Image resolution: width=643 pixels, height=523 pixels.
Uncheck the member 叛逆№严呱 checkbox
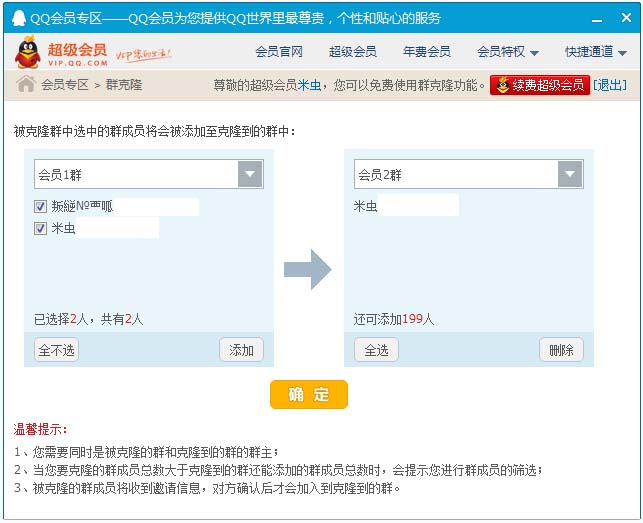coord(40,206)
